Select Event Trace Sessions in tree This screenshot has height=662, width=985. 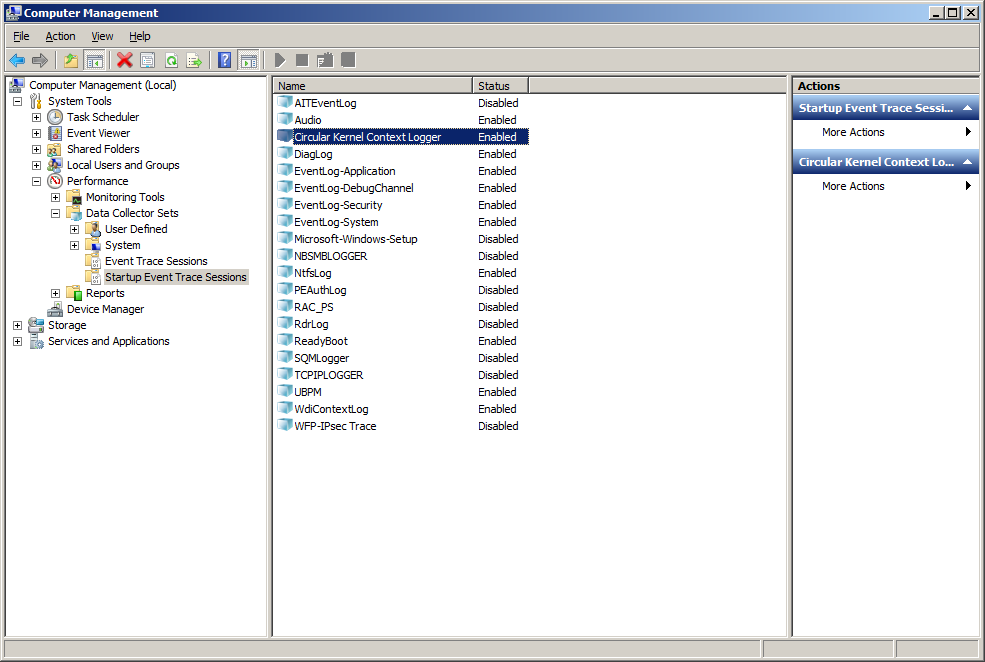(156, 261)
